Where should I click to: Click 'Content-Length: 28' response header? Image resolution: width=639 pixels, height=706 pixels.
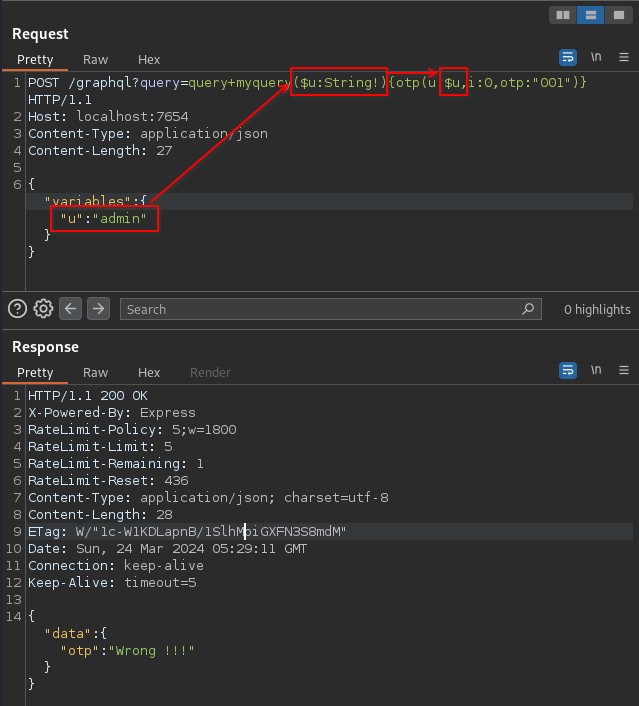tap(100, 515)
